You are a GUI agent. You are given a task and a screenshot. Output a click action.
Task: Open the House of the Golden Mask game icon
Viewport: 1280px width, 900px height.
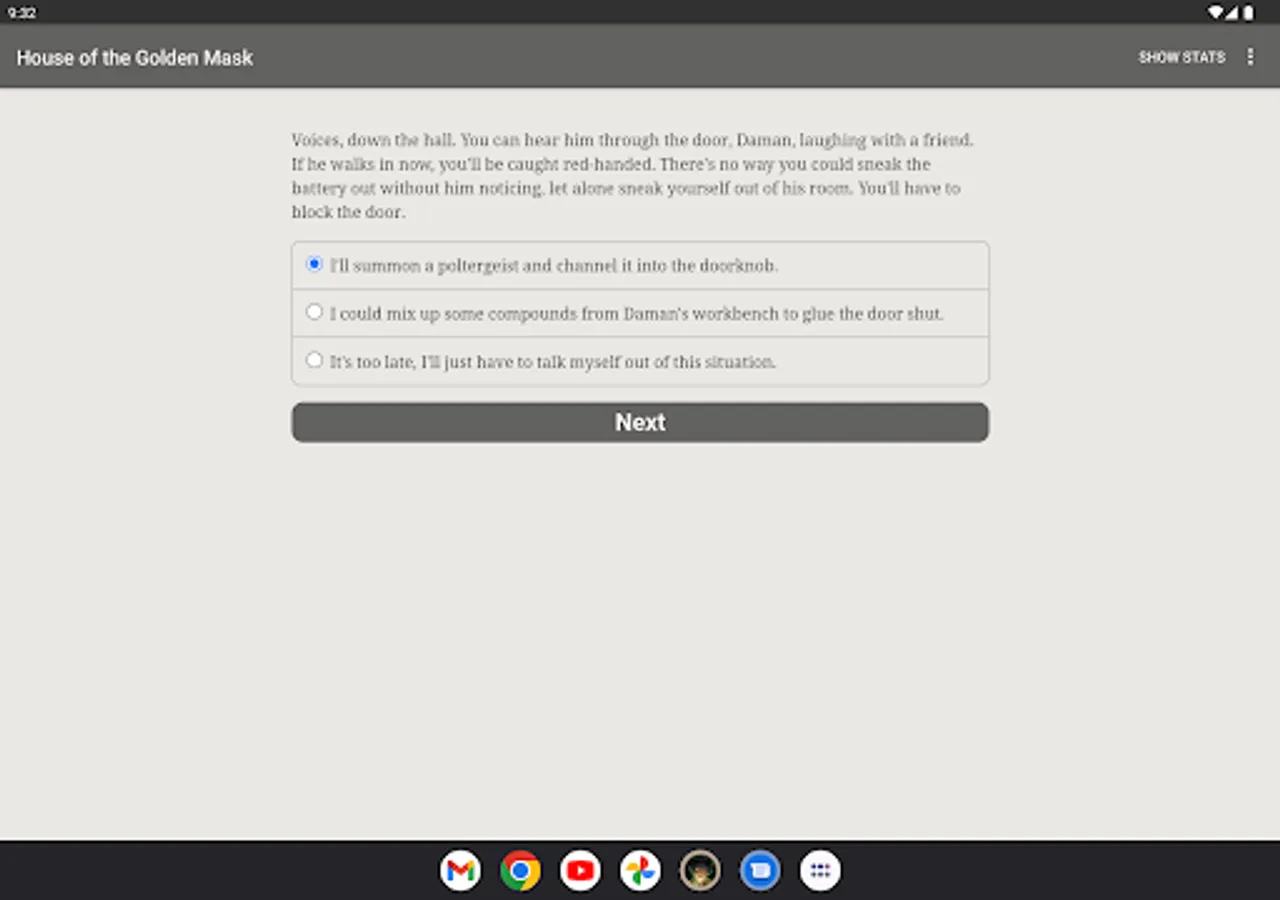[700, 870]
